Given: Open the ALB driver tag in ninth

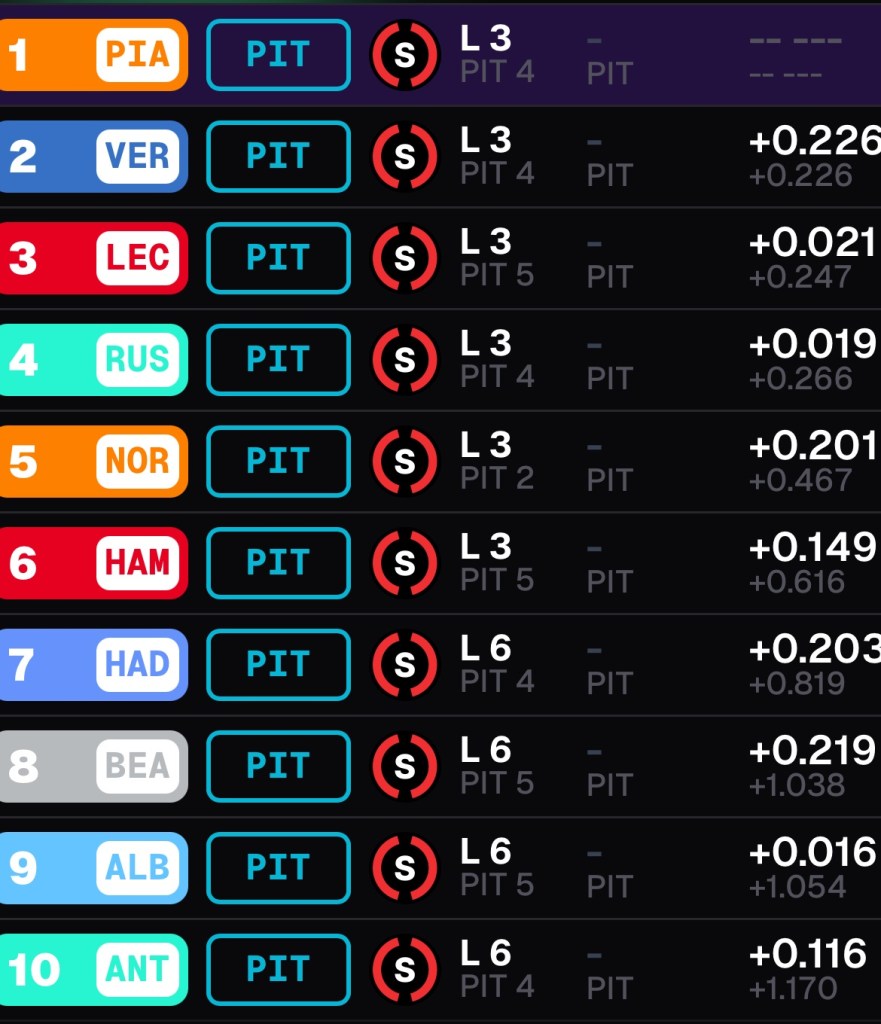Looking at the screenshot, I should pyautogui.click(x=93, y=868).
